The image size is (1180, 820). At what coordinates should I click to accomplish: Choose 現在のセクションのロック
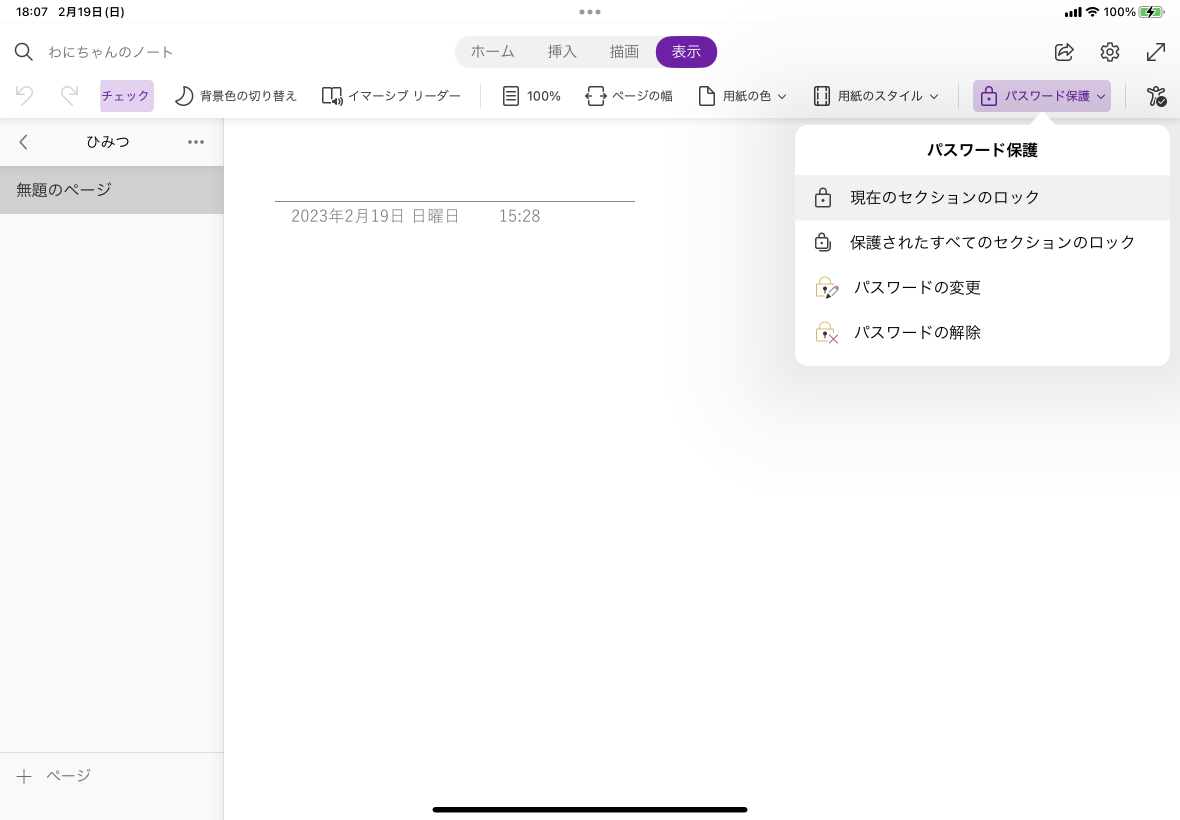point(982,198)
